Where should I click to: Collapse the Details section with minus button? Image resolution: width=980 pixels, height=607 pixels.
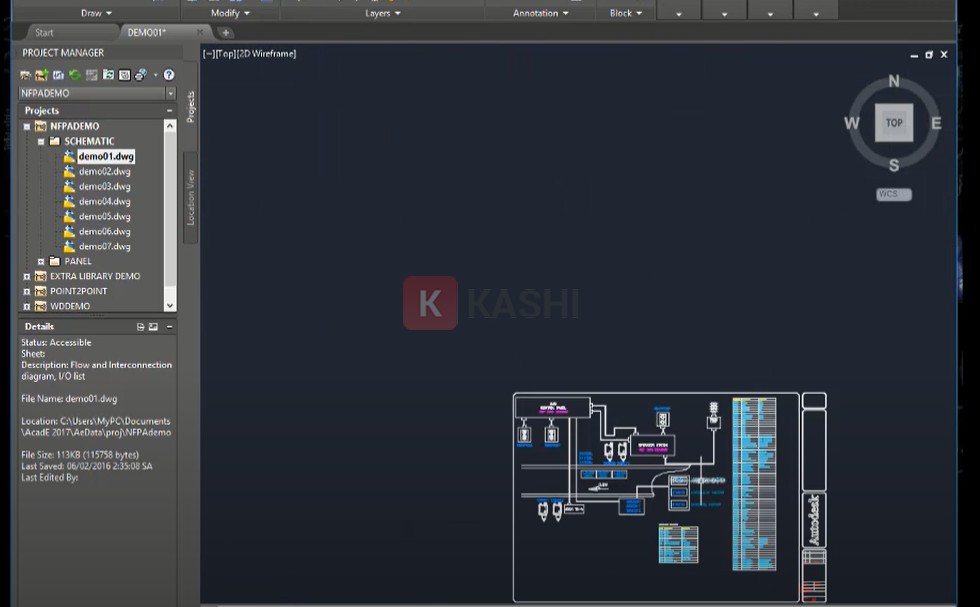[x=169, y=327]
